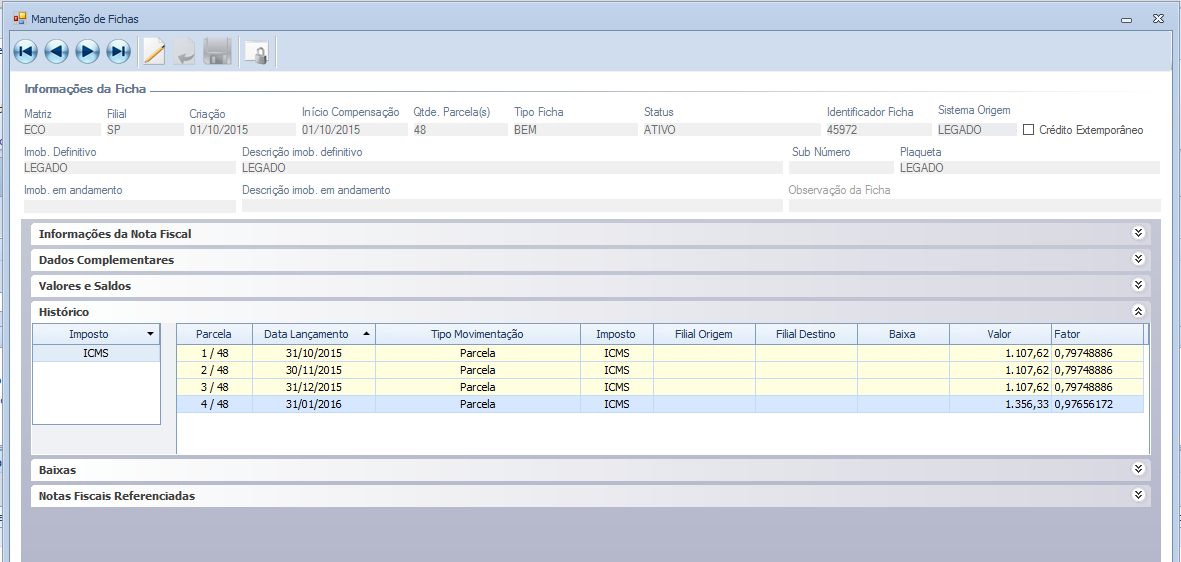Select ICMS in the Imposto filter list
Image resolution: width=1181 pixels, height=562 pixels.
[96, 353]
